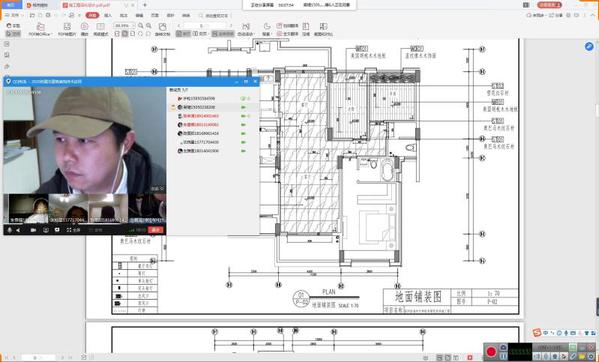
Task: Click the red record button
Action: pos(491,351)
